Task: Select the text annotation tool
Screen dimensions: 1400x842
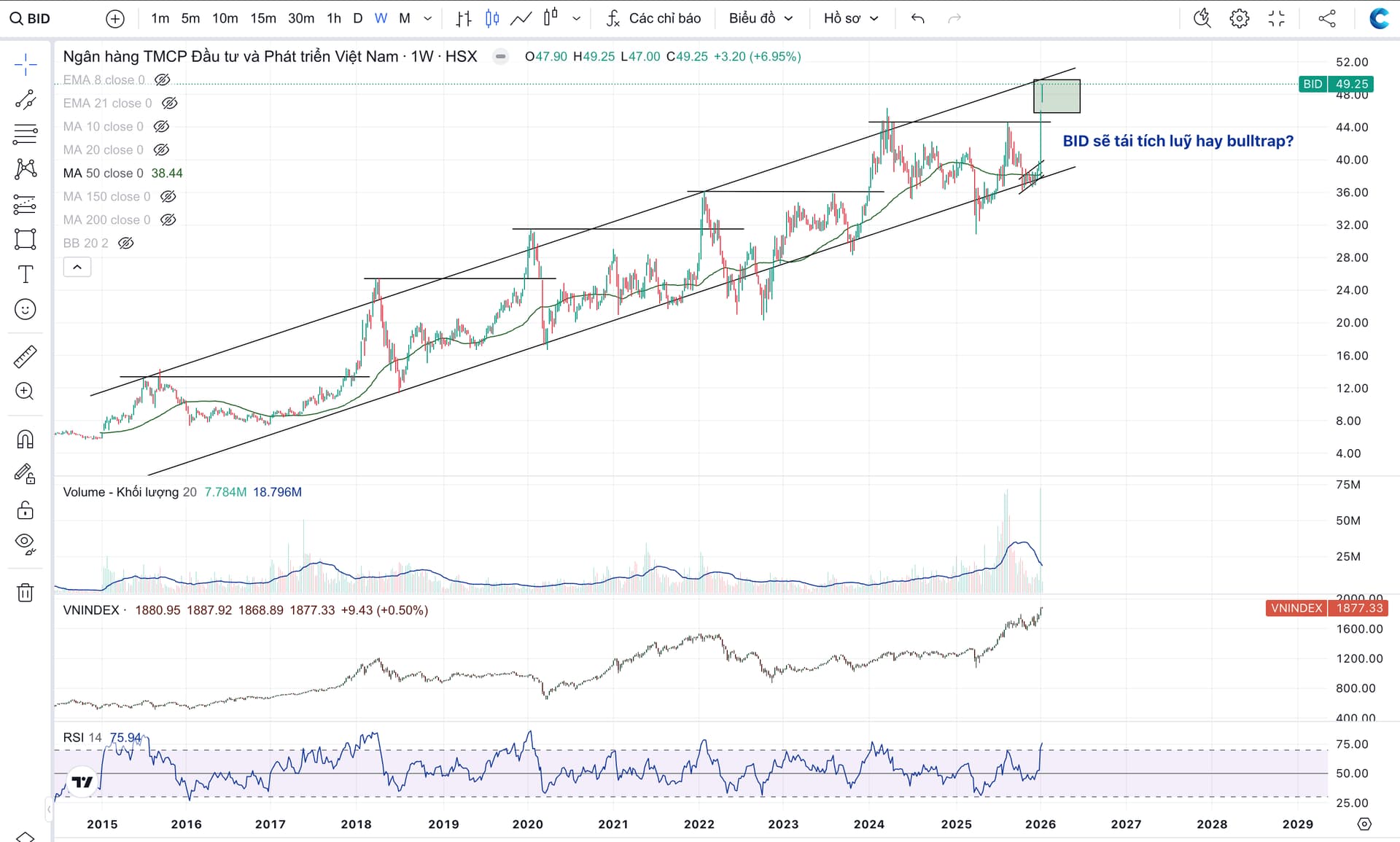Action: [26, 274]
